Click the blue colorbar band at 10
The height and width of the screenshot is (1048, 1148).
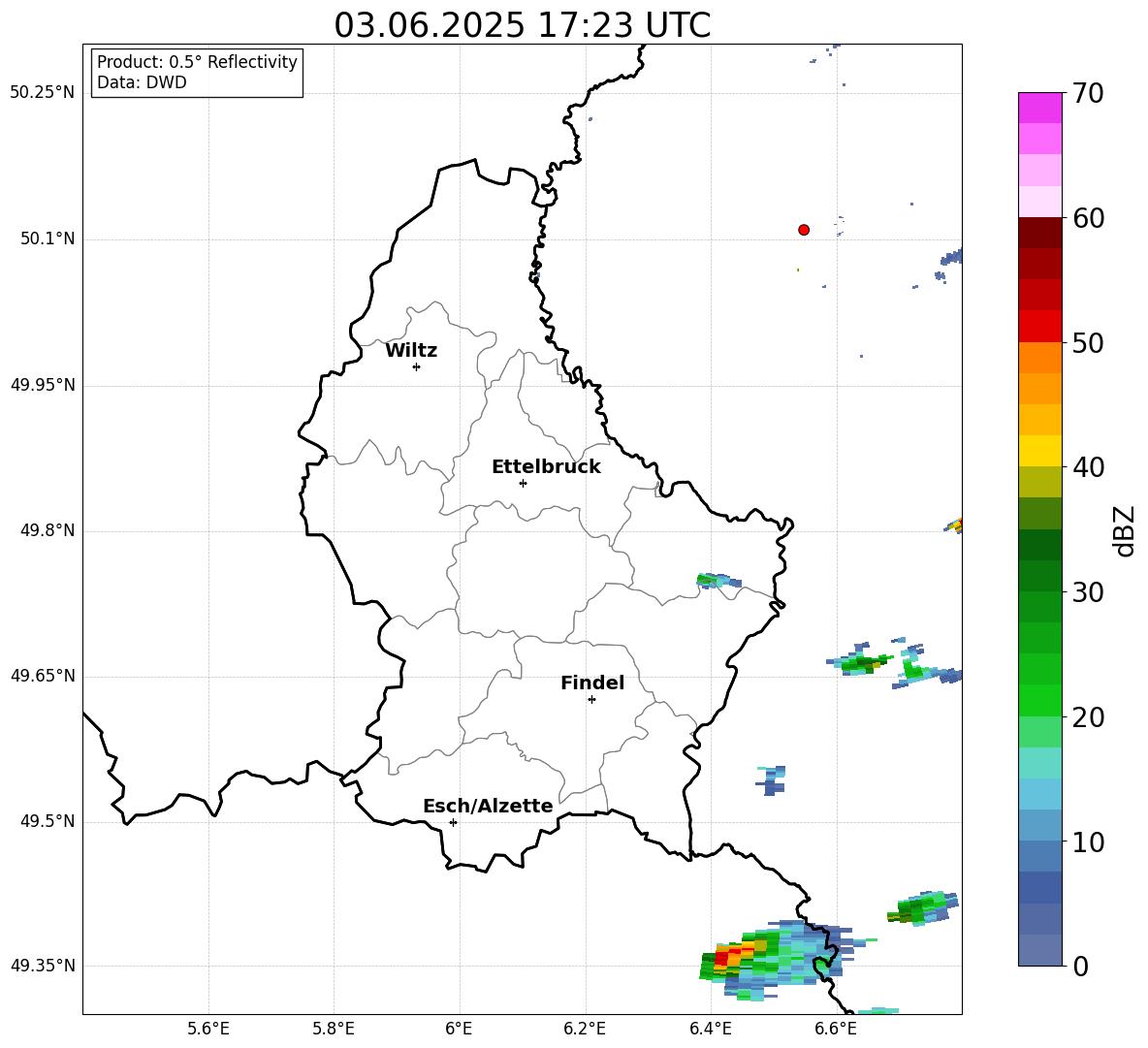(x=1039, y=825)
